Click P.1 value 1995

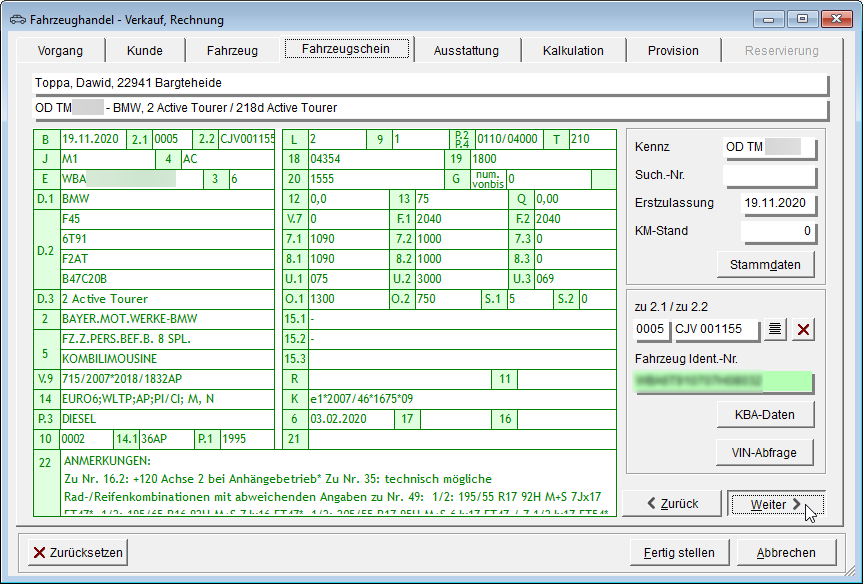(247, 439)
